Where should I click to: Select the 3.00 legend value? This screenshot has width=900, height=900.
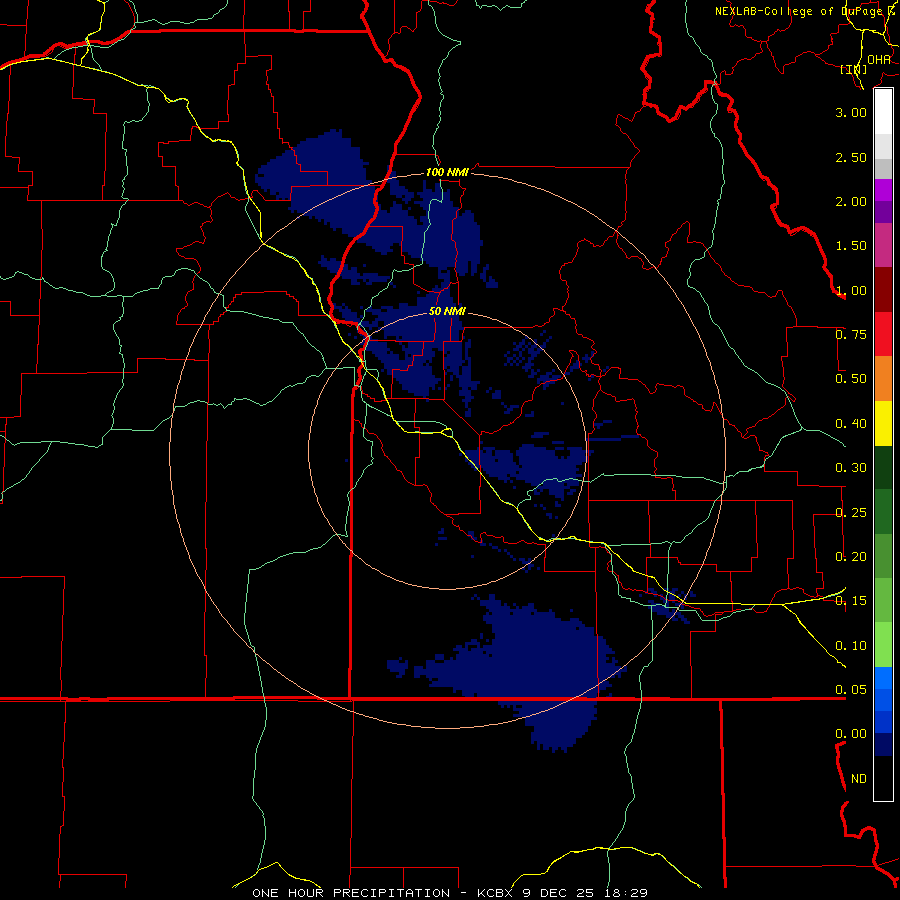tap(851, 112)
